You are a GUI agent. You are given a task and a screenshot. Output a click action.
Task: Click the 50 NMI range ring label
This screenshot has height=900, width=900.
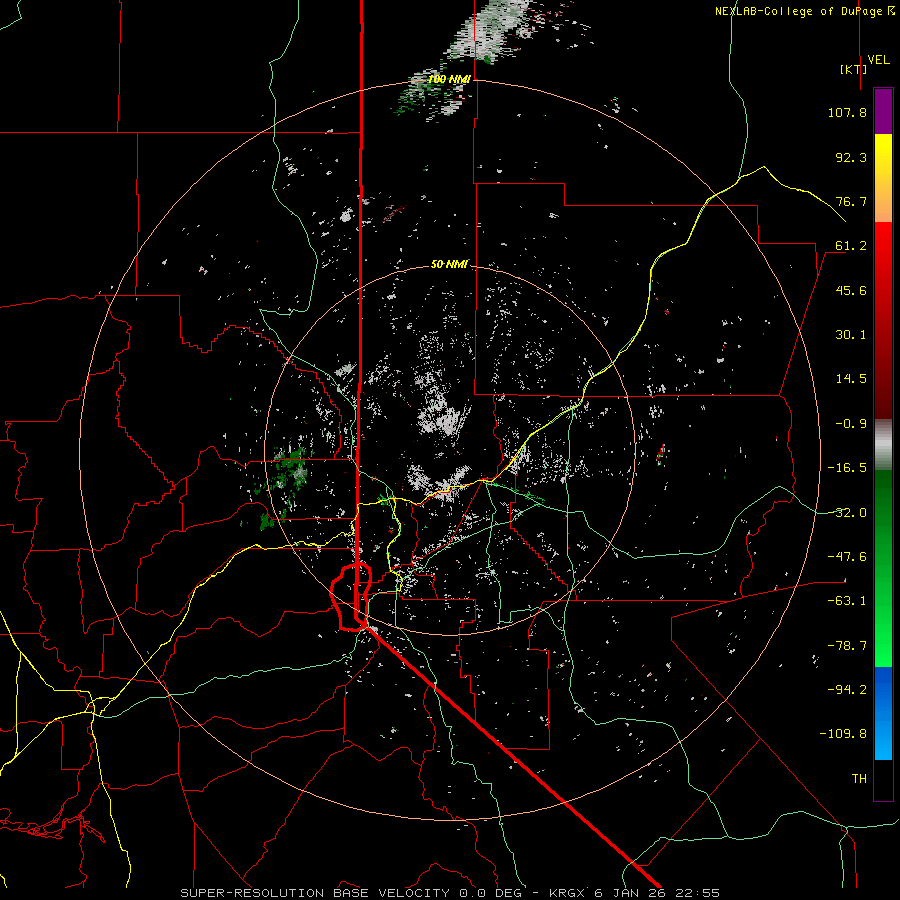[449, 265]
